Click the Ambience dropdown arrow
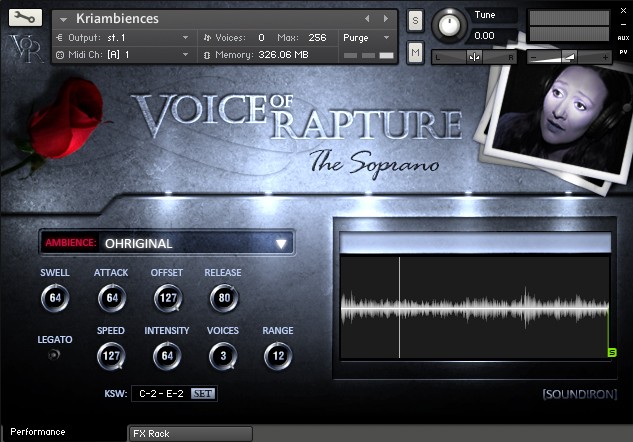 tap(281, 243)
